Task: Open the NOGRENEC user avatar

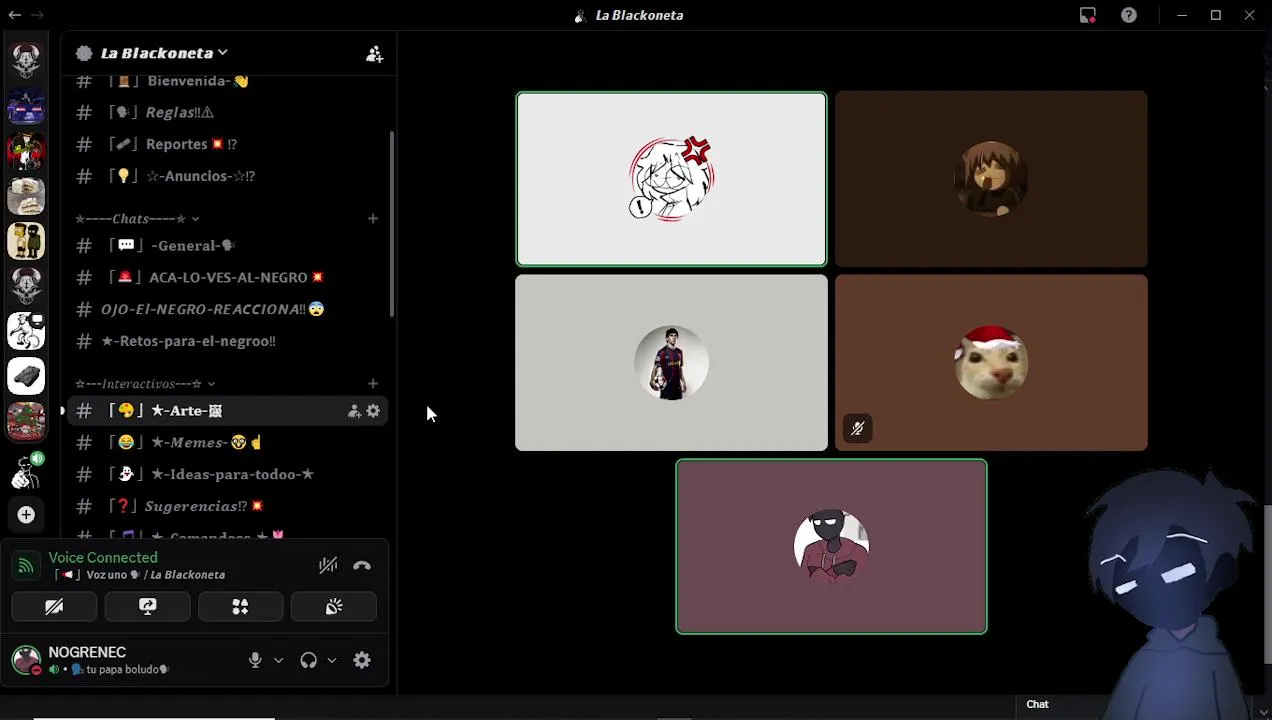Action: click(26, 660)
